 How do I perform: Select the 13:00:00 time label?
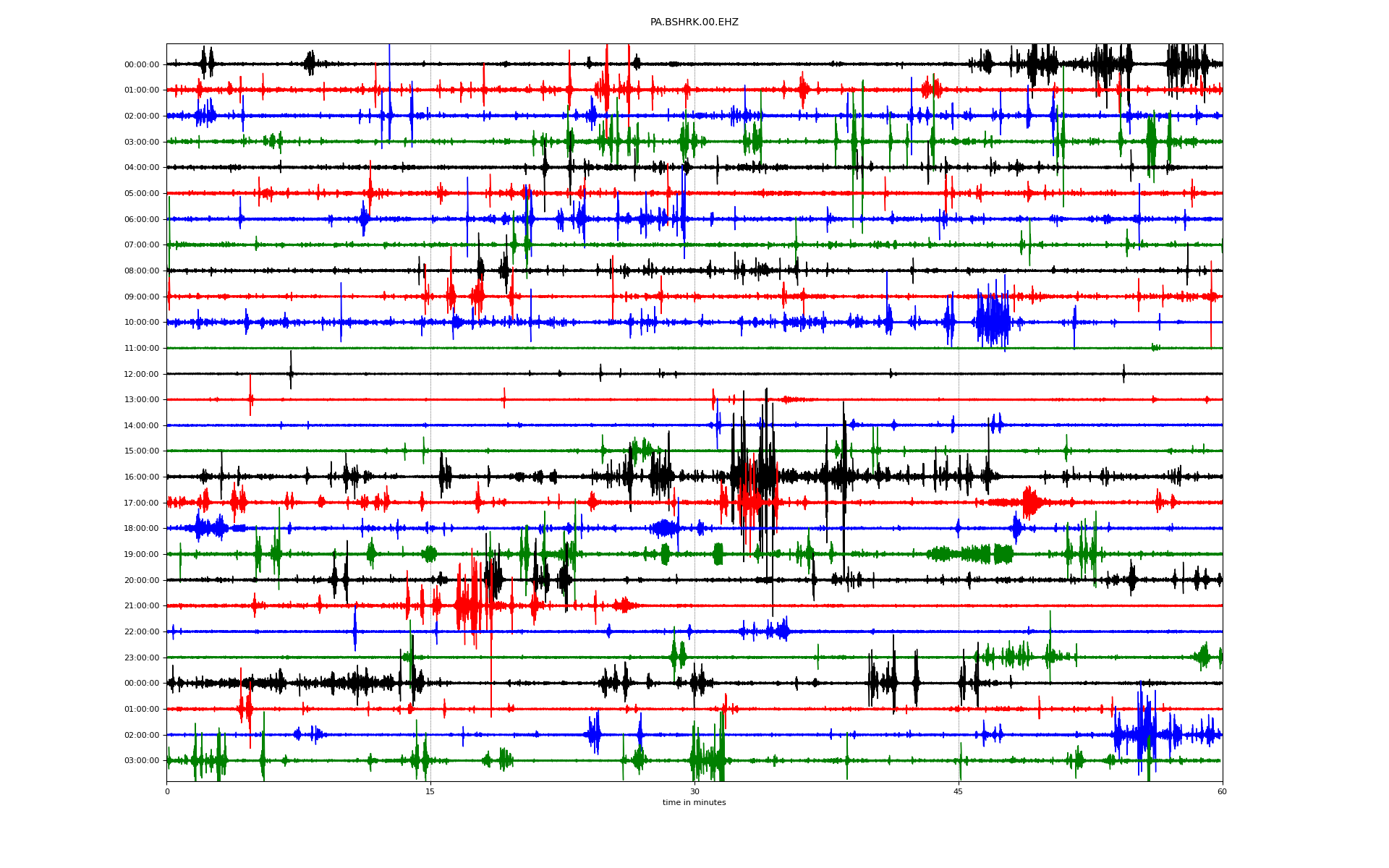141,400
